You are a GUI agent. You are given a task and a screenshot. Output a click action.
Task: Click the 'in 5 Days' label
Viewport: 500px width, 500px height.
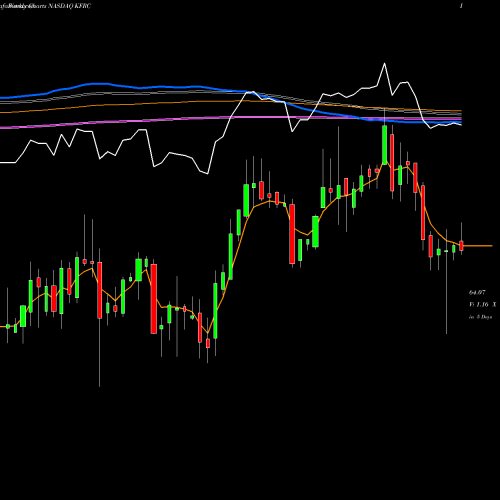click(x=480, y=317)
